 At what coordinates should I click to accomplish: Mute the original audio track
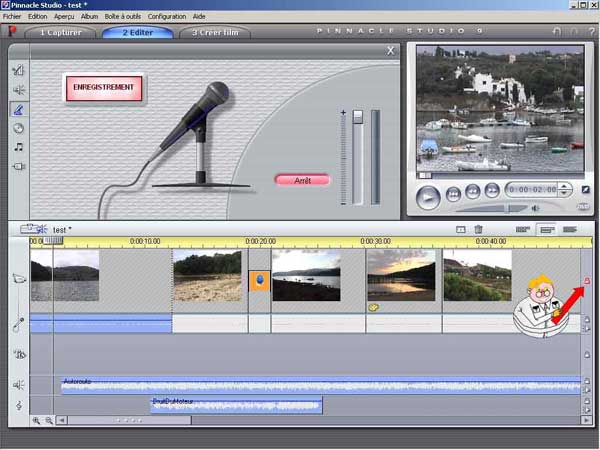[x=587, y=328]
